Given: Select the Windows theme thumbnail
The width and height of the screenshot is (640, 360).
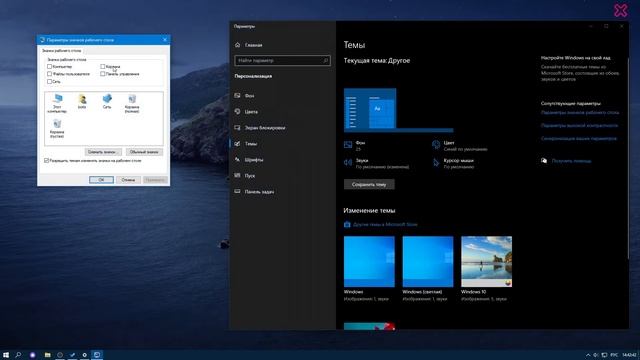Looking at the screenshot, I should click(x=369, y=262).
